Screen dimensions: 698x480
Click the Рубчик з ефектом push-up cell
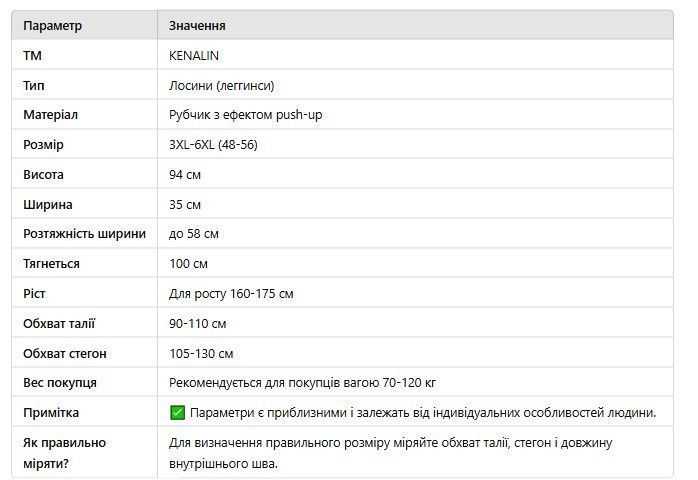245,115
